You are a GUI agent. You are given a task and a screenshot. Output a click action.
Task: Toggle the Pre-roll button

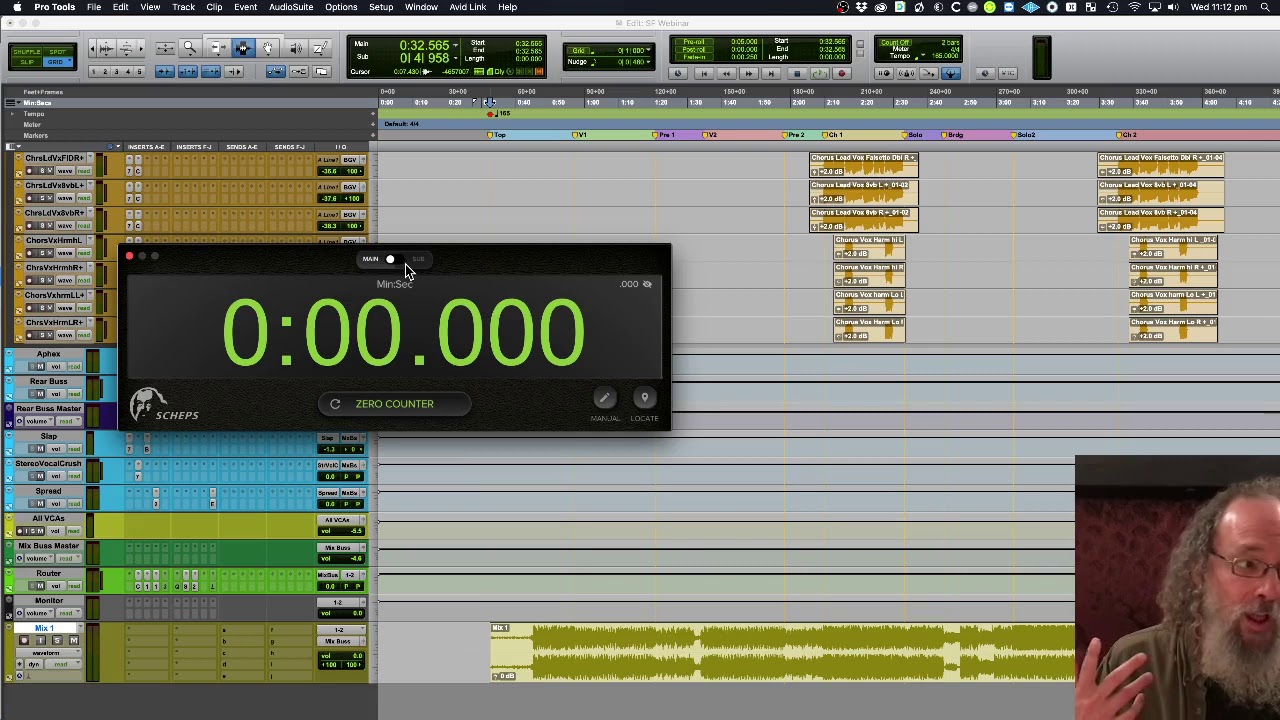click(694, 41)
